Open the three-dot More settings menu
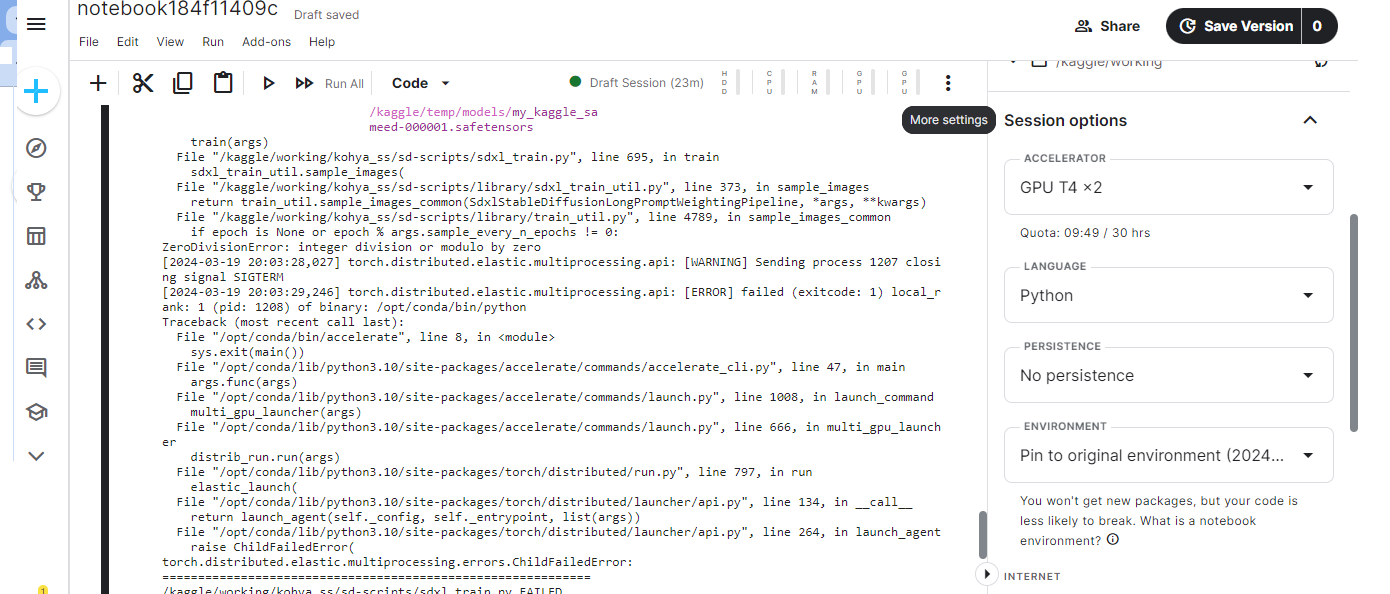Image resolution: width=1390 pixels, height=594 pixels. tap(947, 83)
